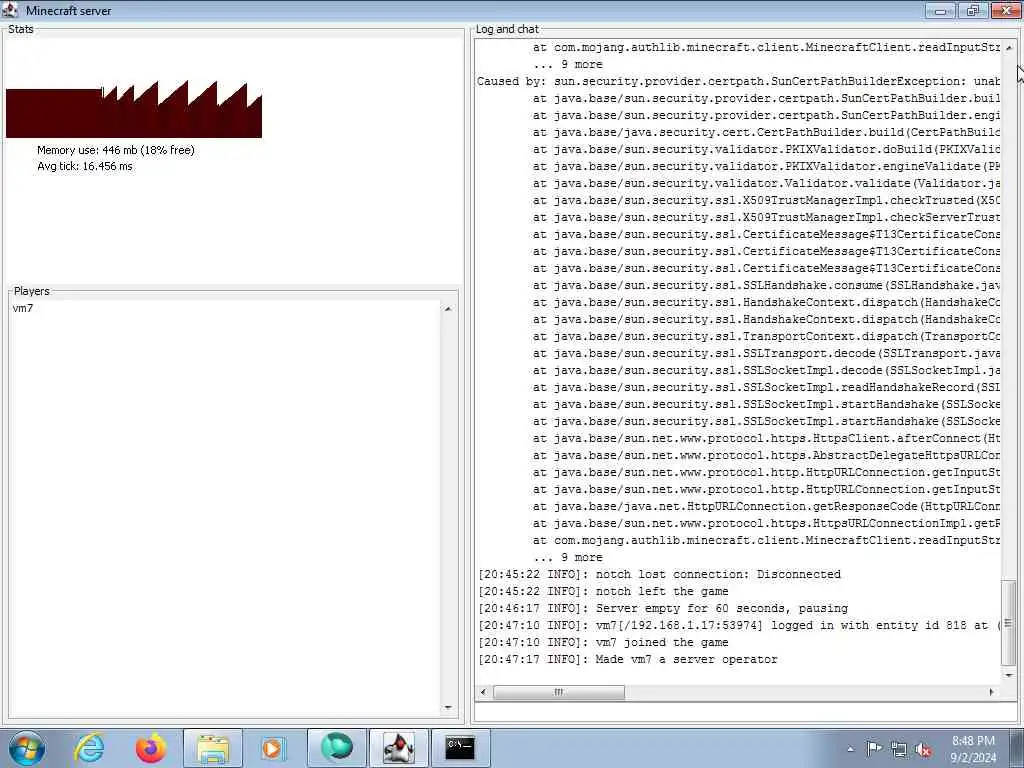Screen dimensions: 1024x768
Task: Click the log horizontal scrollbar thumb
Action: point(558,692)
